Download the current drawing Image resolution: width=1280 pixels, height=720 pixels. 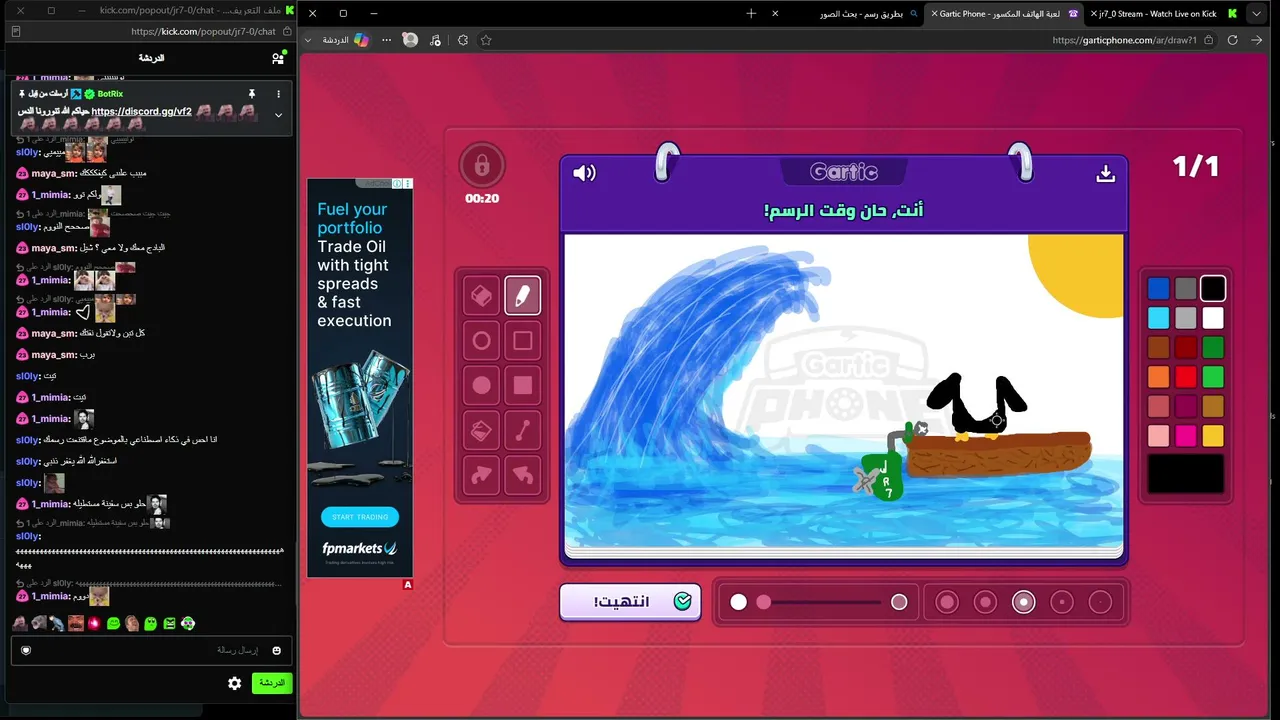[1105, 173]
